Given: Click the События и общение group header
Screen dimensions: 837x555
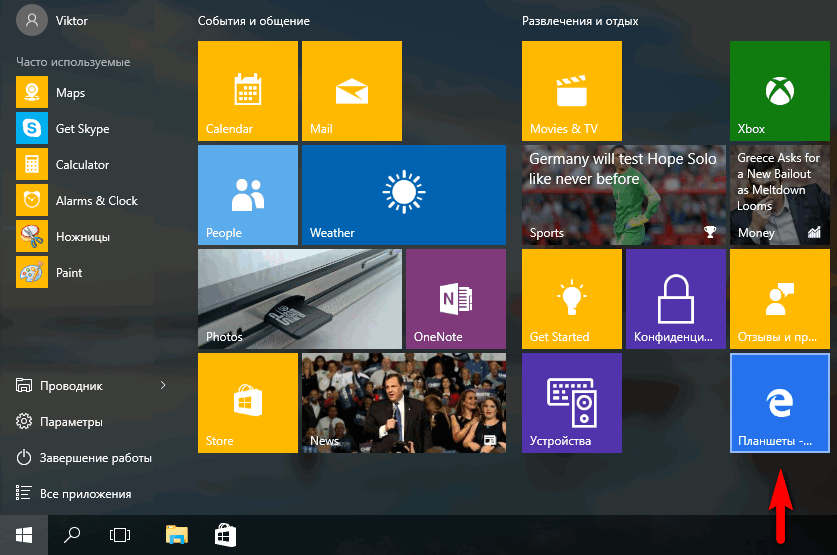Looking at the screenshot, I should click(254, 21).
